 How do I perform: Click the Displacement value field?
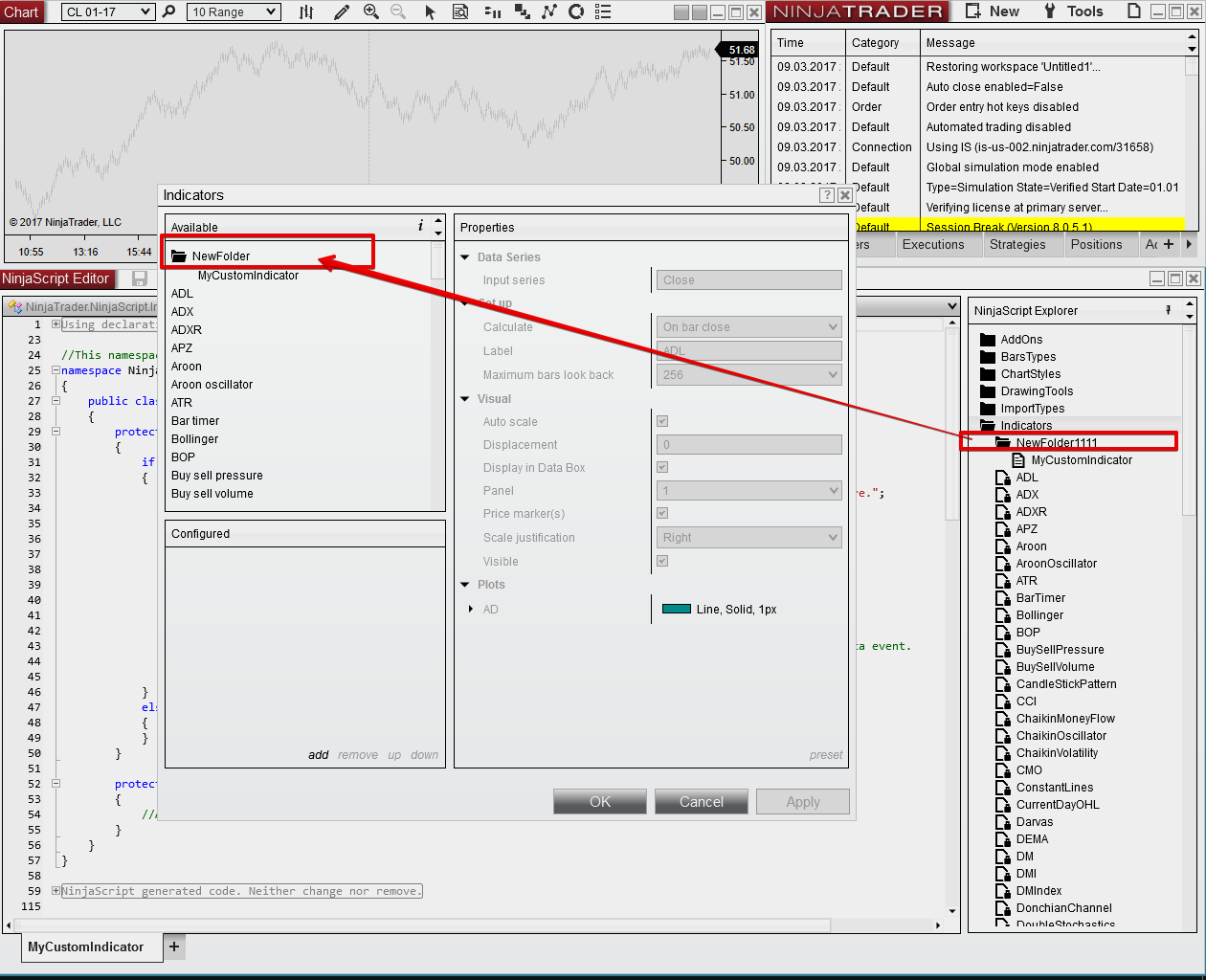click(749, 444)
